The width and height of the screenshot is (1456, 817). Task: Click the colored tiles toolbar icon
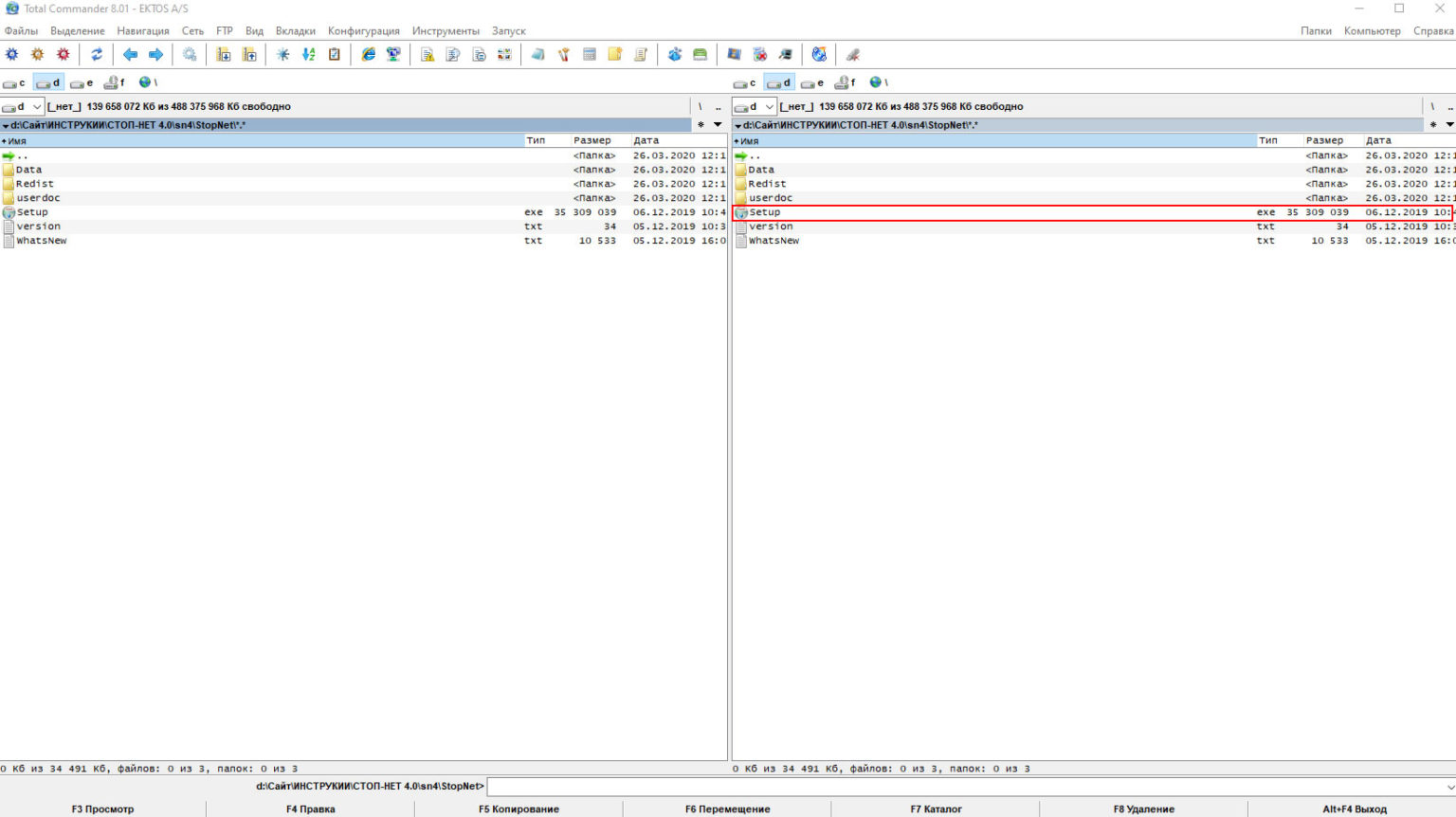click(504, 55)
